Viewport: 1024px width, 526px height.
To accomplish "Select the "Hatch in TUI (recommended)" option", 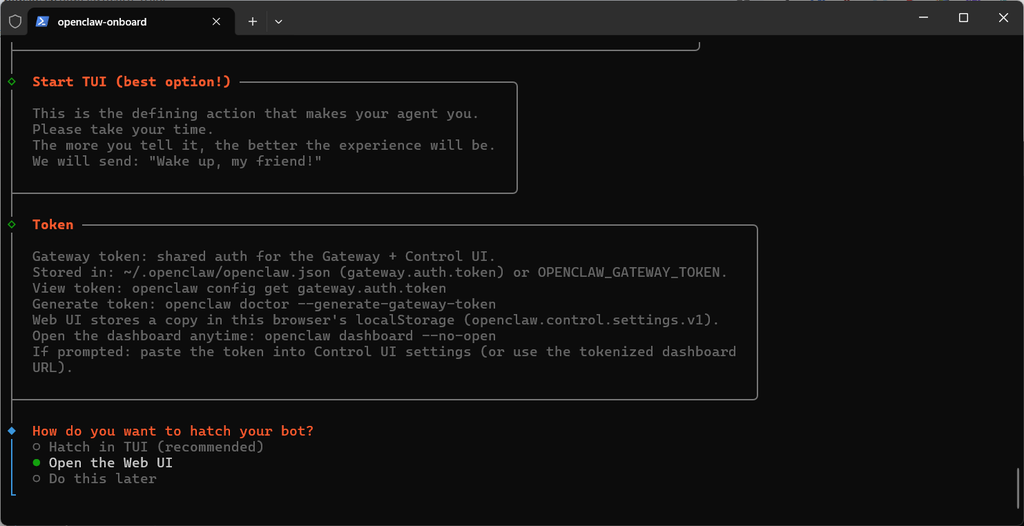I will [x=156, y=447].
